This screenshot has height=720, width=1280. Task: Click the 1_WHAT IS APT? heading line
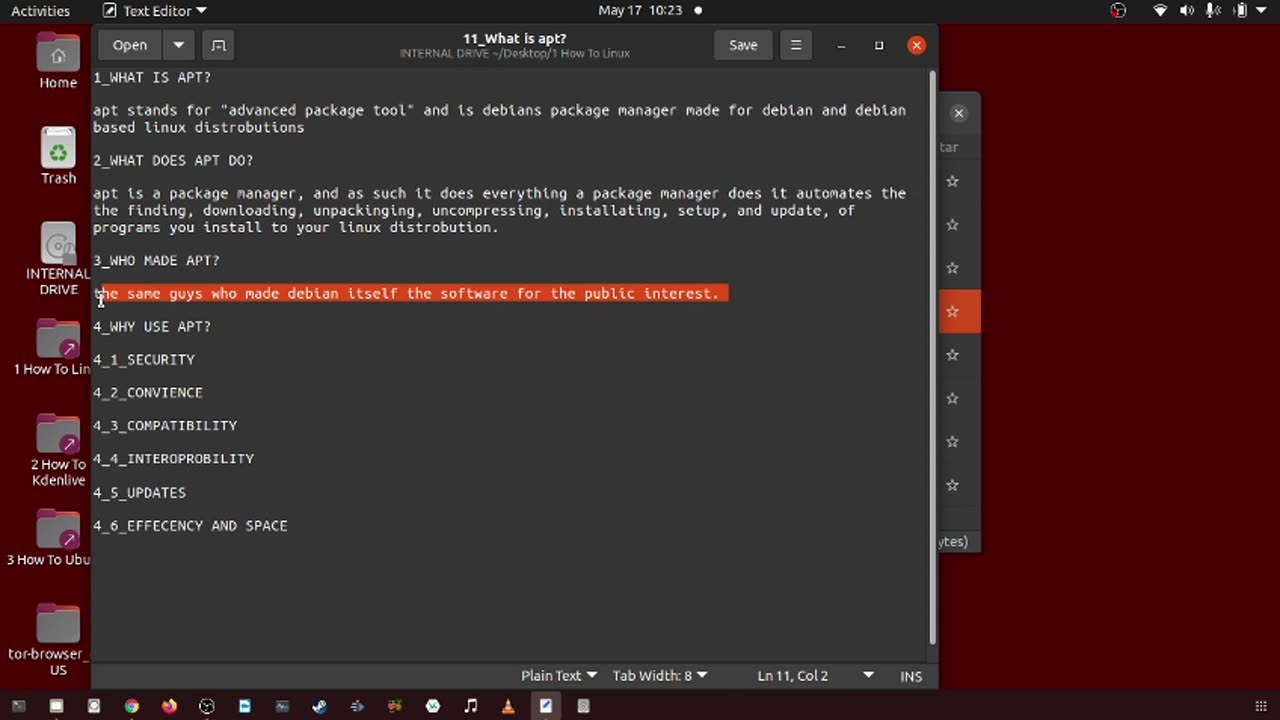tap(152, 77)
